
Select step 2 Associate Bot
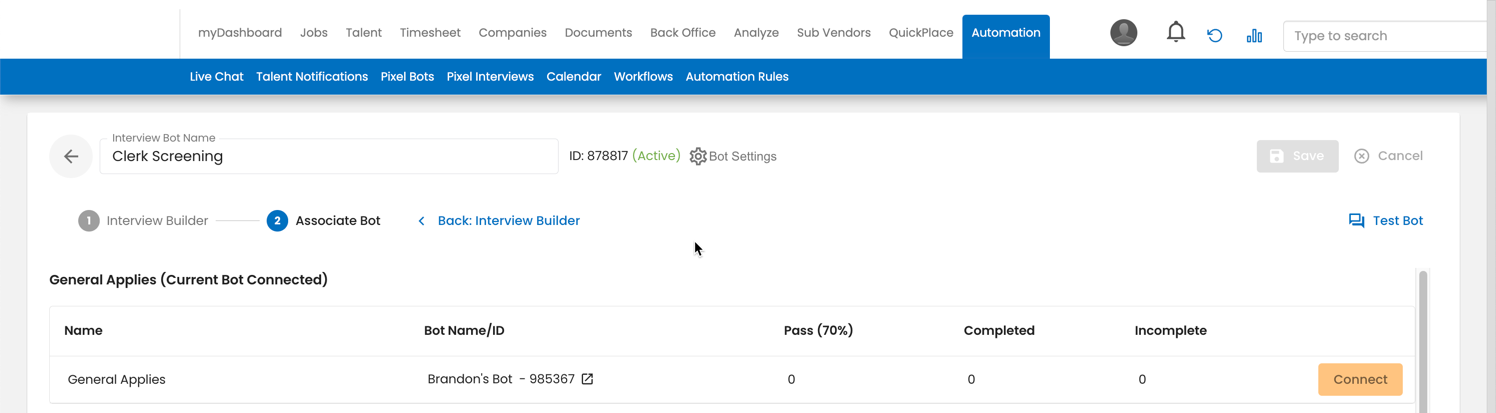click(323, 221)
